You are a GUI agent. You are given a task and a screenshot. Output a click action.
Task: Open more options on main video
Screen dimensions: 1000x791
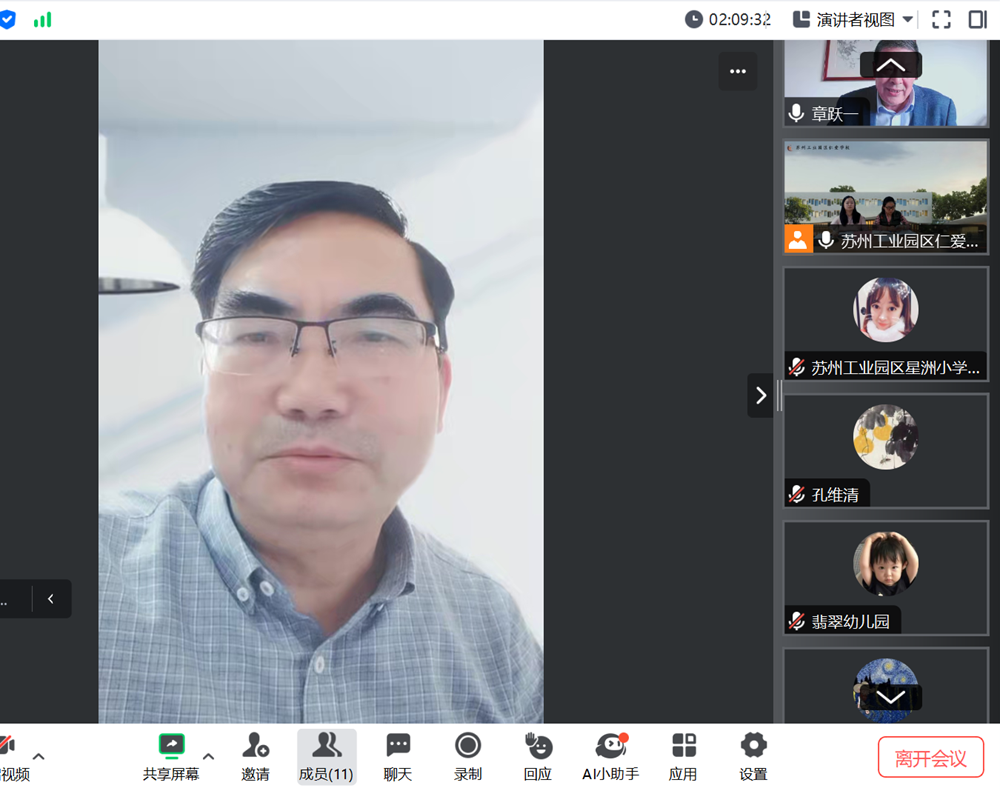[738, 71]
